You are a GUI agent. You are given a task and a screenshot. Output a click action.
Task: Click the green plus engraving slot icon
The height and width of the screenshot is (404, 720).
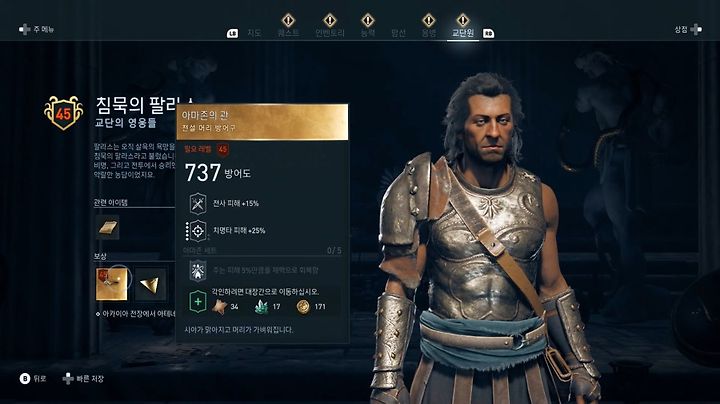[198, 302]
